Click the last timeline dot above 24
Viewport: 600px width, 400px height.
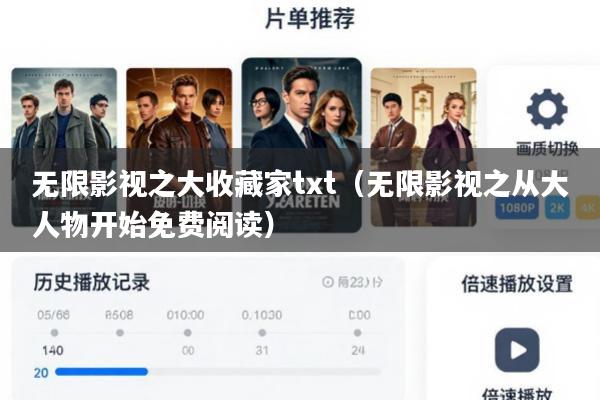357,333
